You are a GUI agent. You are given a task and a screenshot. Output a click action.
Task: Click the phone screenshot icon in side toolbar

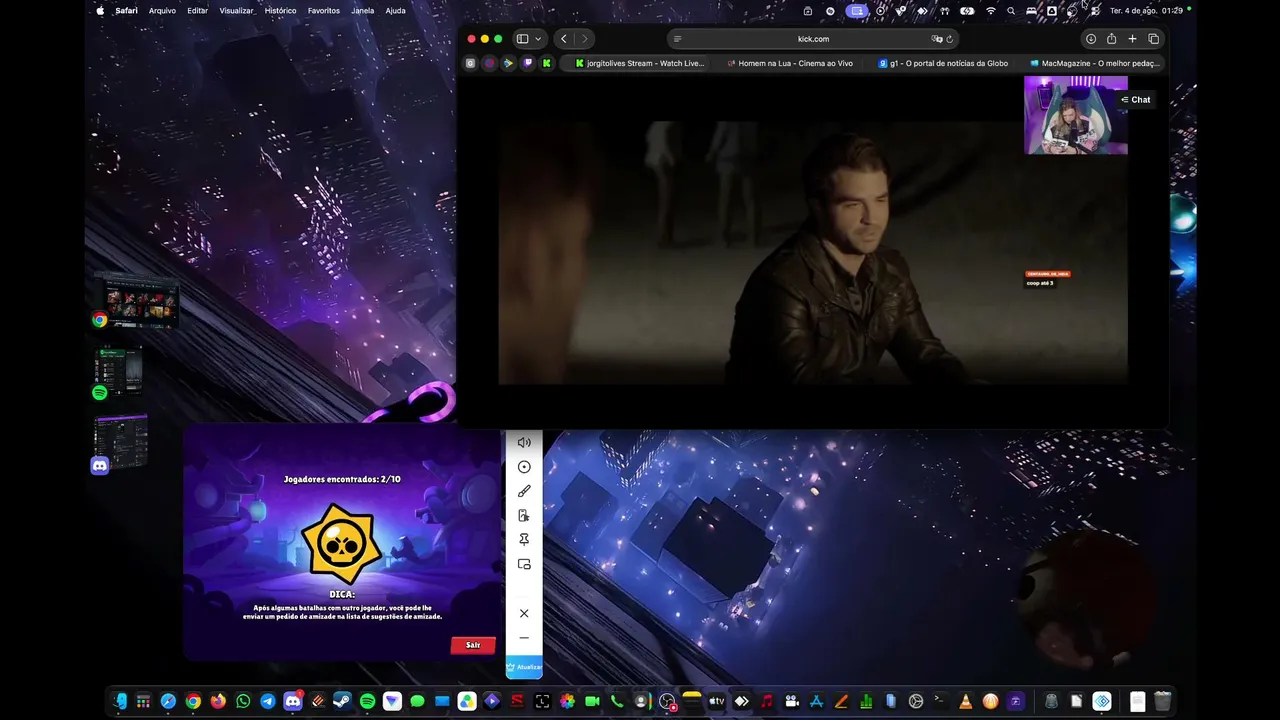(524, 515)
